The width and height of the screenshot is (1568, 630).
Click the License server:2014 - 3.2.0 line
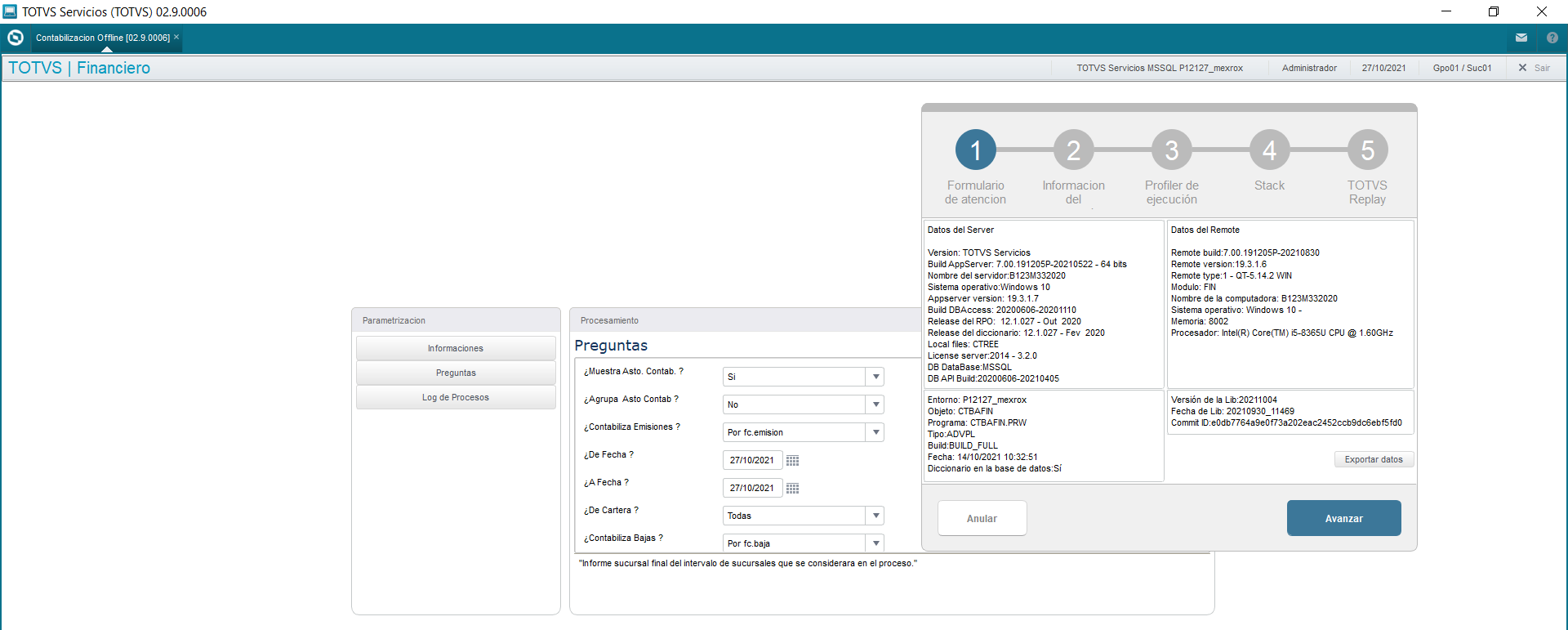tap(982, 355)
